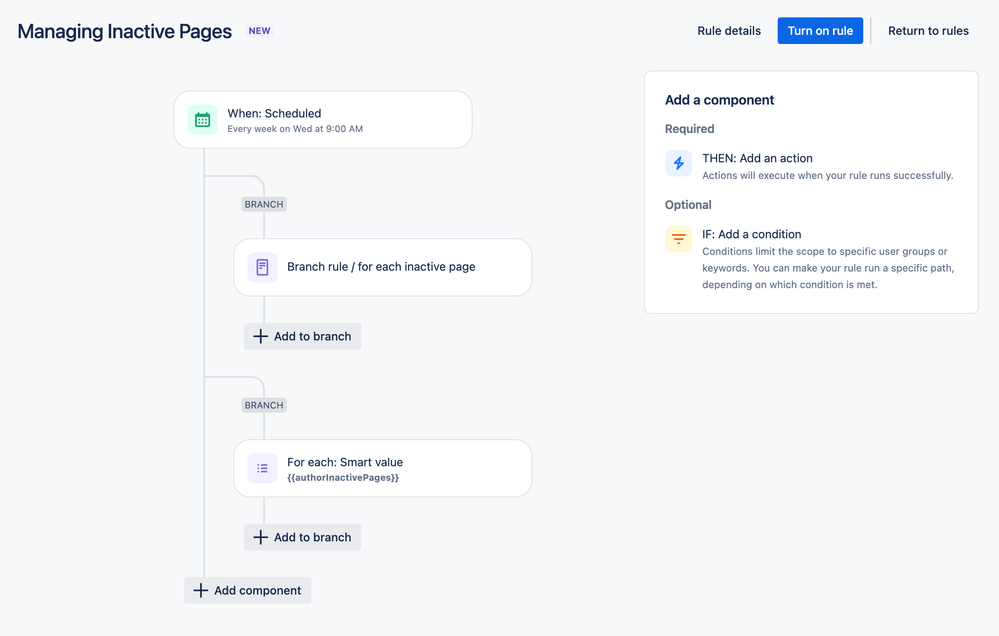
Task: Click the Managing Inactive Pages title
Action: 124,31
